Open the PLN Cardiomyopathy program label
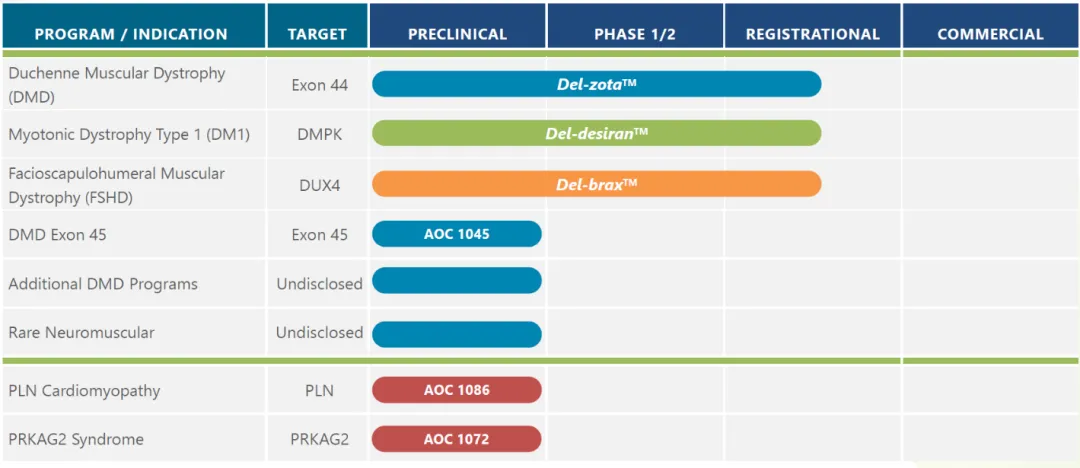 [84, 390]
